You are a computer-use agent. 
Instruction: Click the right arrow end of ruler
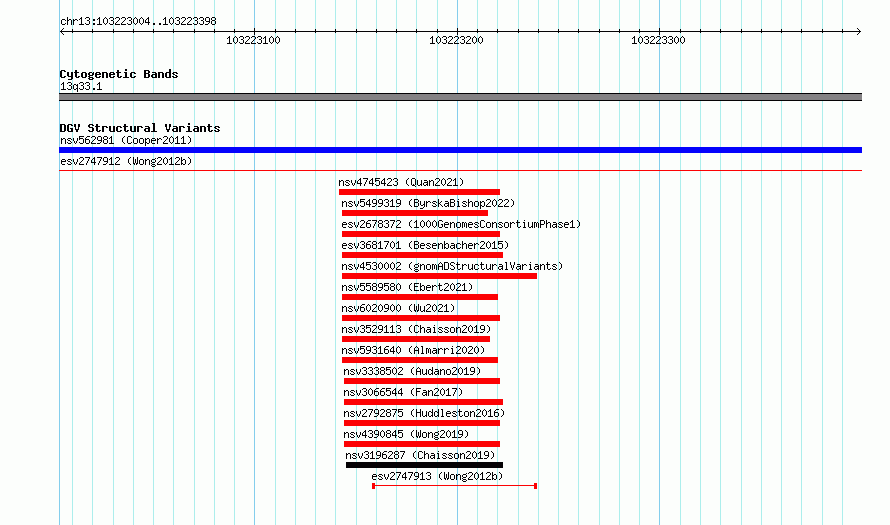(859, 32)
